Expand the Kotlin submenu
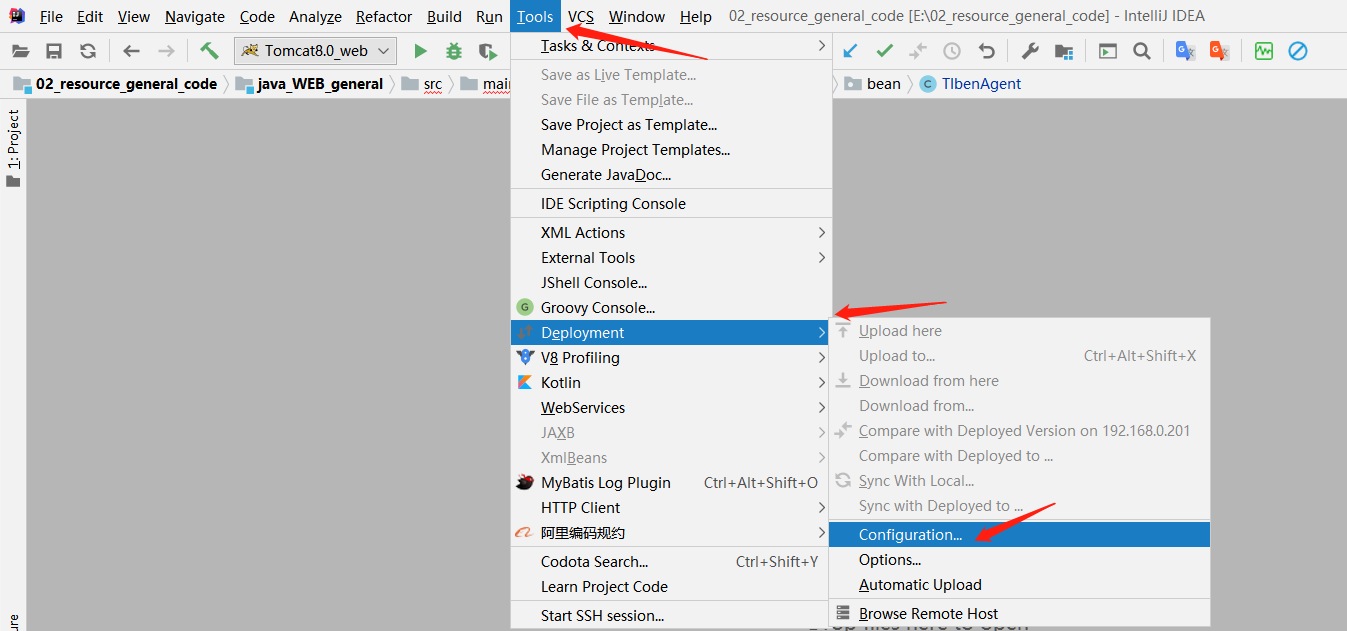Image resolution: width=1347 pixels, height=631 pixels. pyautogui.click(x=671, y=383)
